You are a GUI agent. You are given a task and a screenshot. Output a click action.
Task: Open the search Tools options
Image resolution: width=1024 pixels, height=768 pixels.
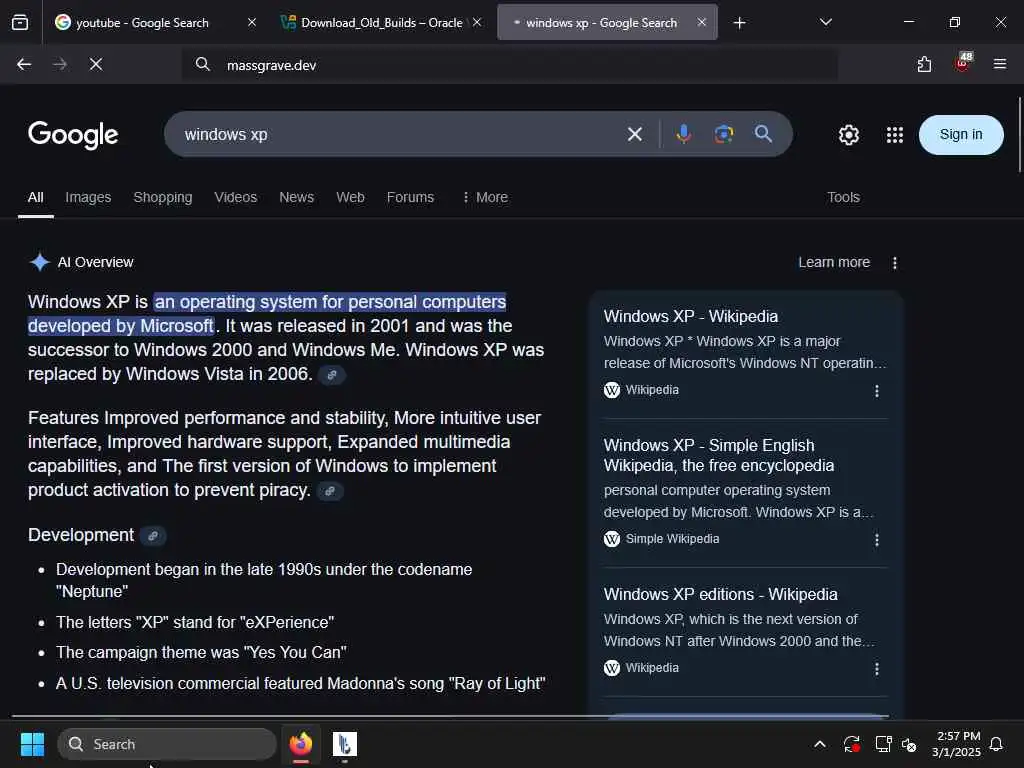click(x=843, y=197)
